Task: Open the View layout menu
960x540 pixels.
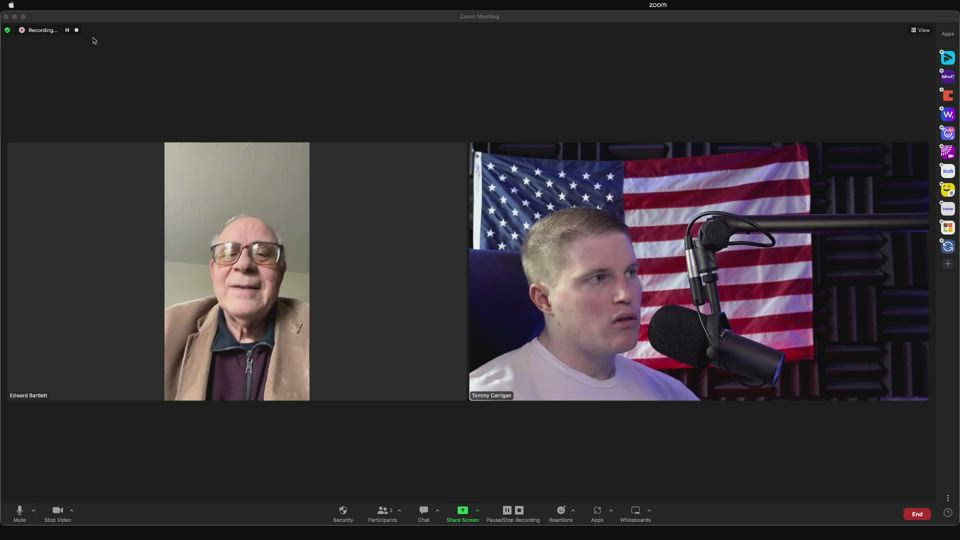Action: tap(920, 30)
